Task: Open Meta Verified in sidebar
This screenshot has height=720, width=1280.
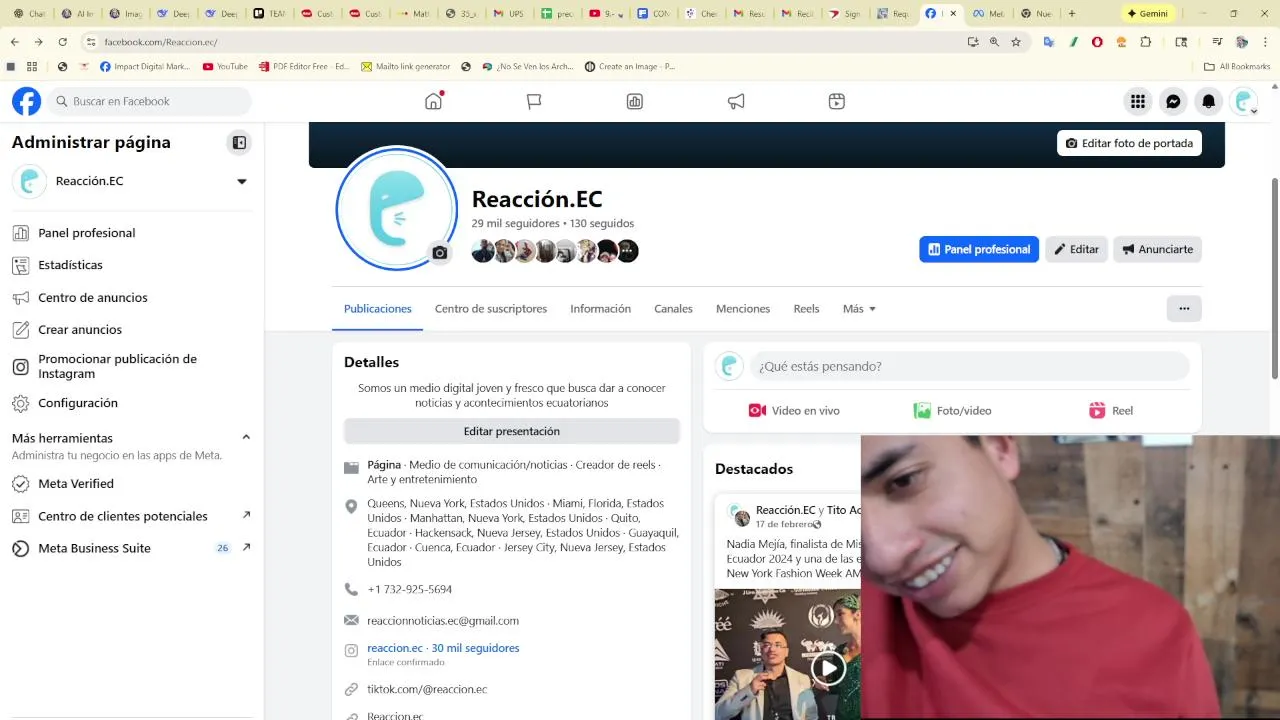Action: point(76,484)
